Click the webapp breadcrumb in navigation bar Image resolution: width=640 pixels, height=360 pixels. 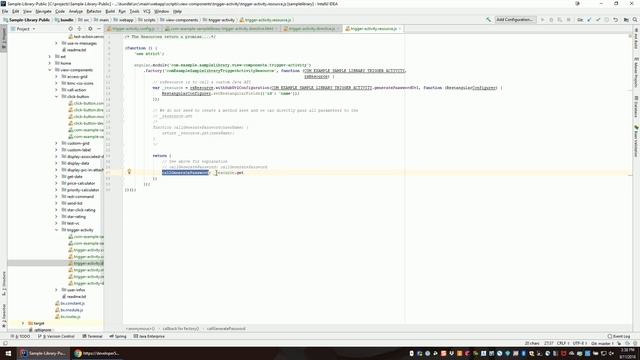124,20
